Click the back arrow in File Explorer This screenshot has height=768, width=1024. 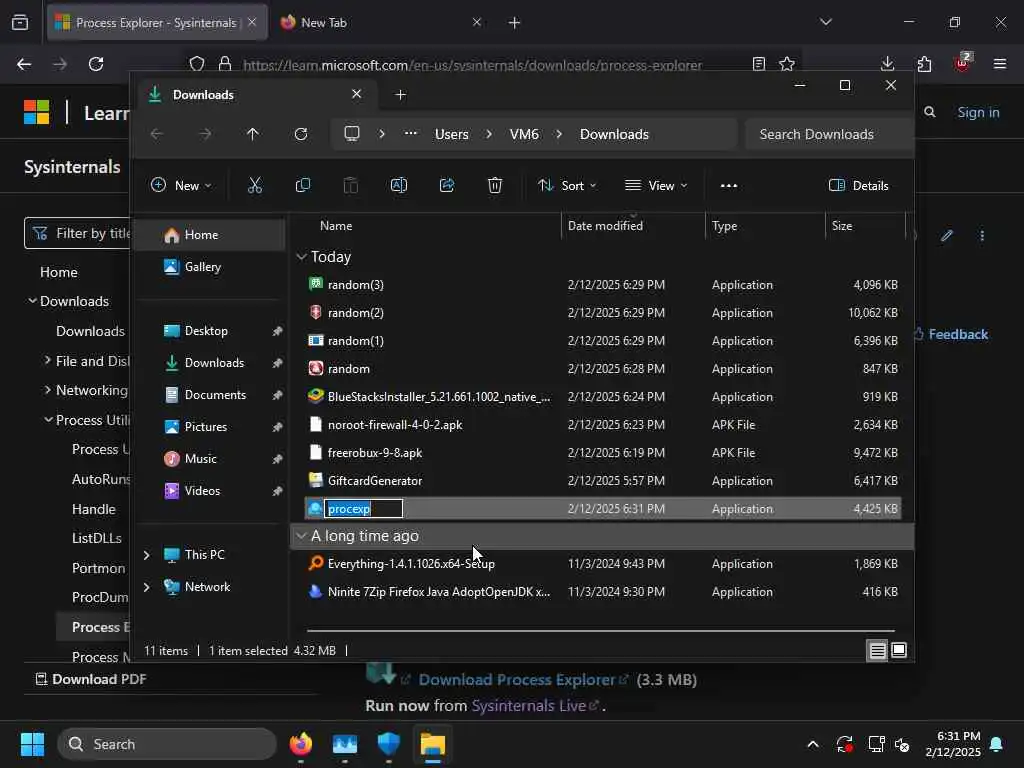pos(157,134)
